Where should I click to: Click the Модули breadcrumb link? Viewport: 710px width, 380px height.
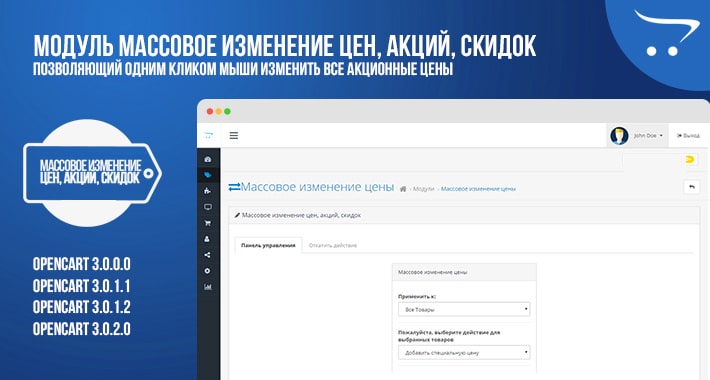tap(423, 189)
